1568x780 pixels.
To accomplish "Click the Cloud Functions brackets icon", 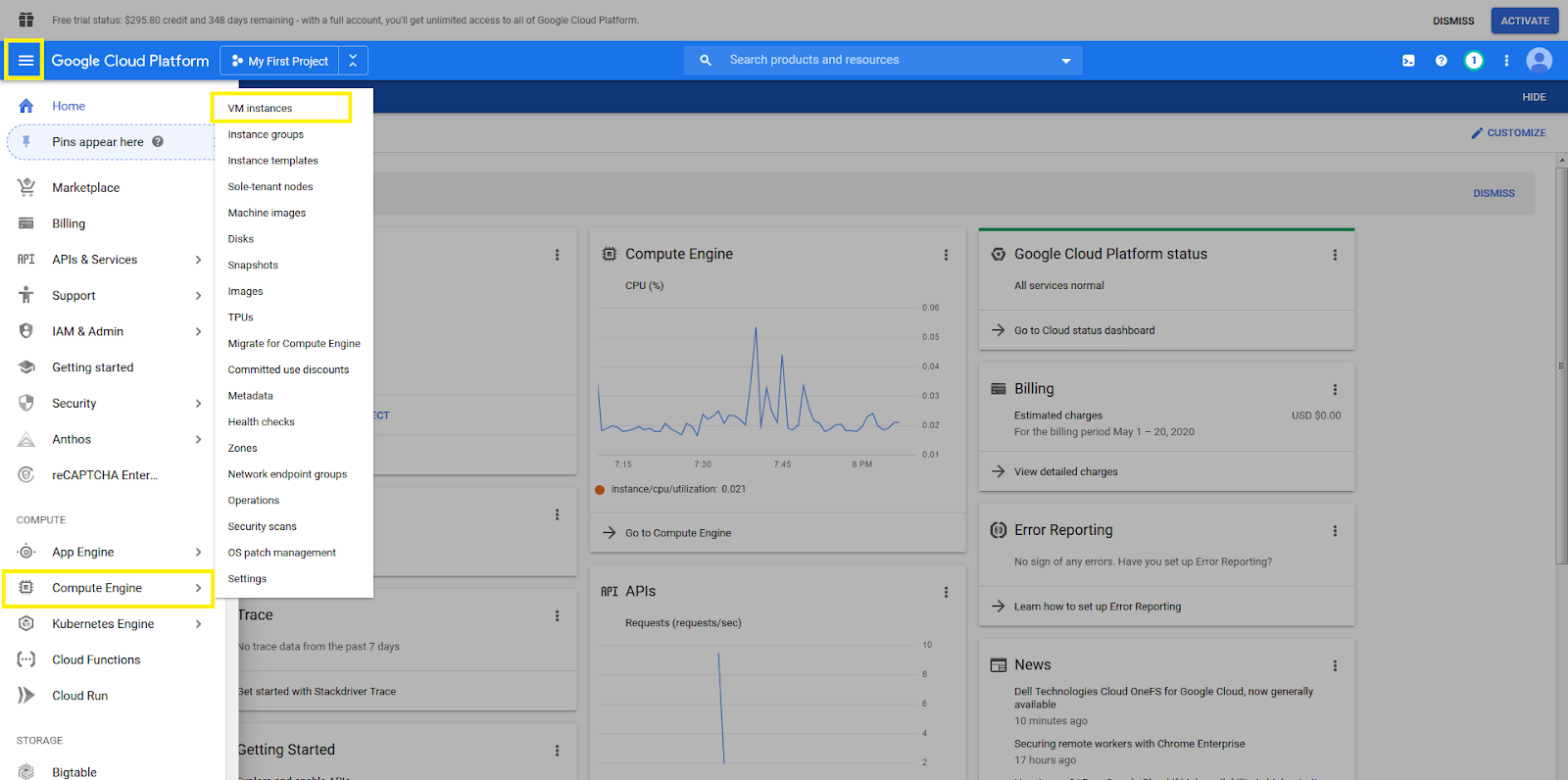I will point(26,659).
